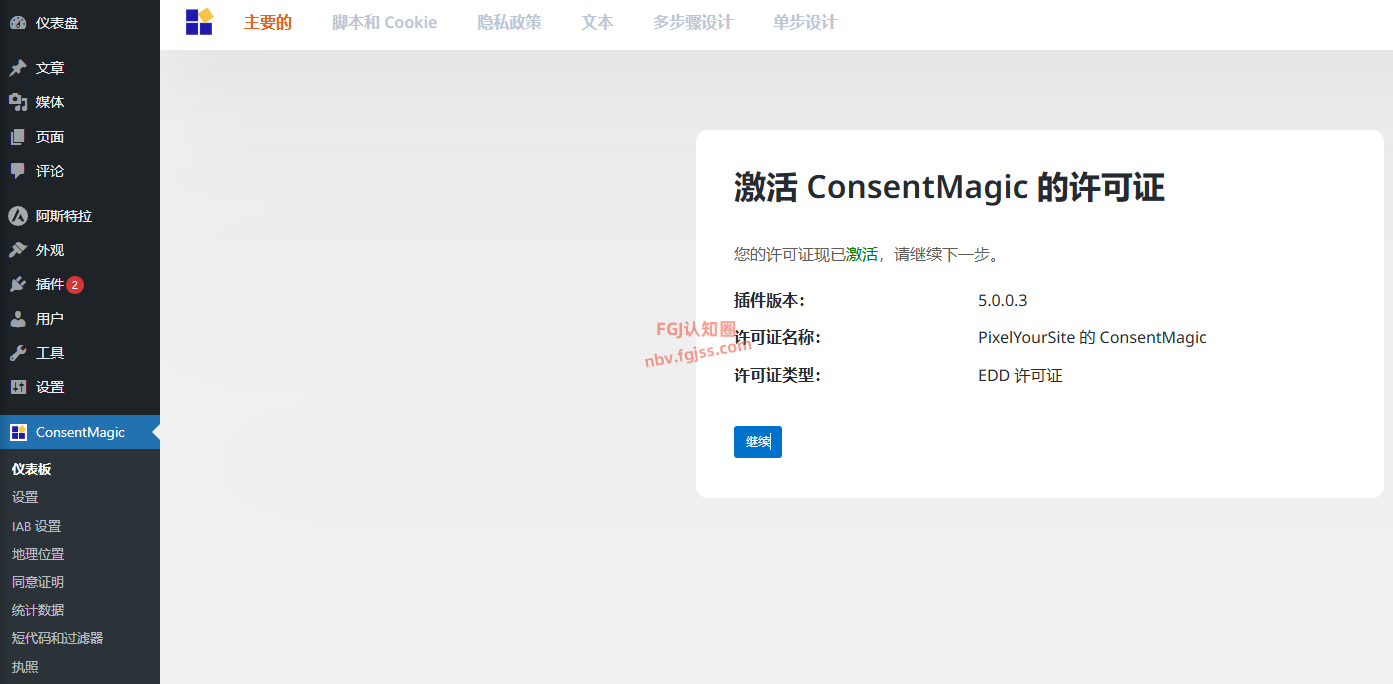
Task: Switch to the 脚本和 Cookie tab
Action: click(x=385, y=22)
